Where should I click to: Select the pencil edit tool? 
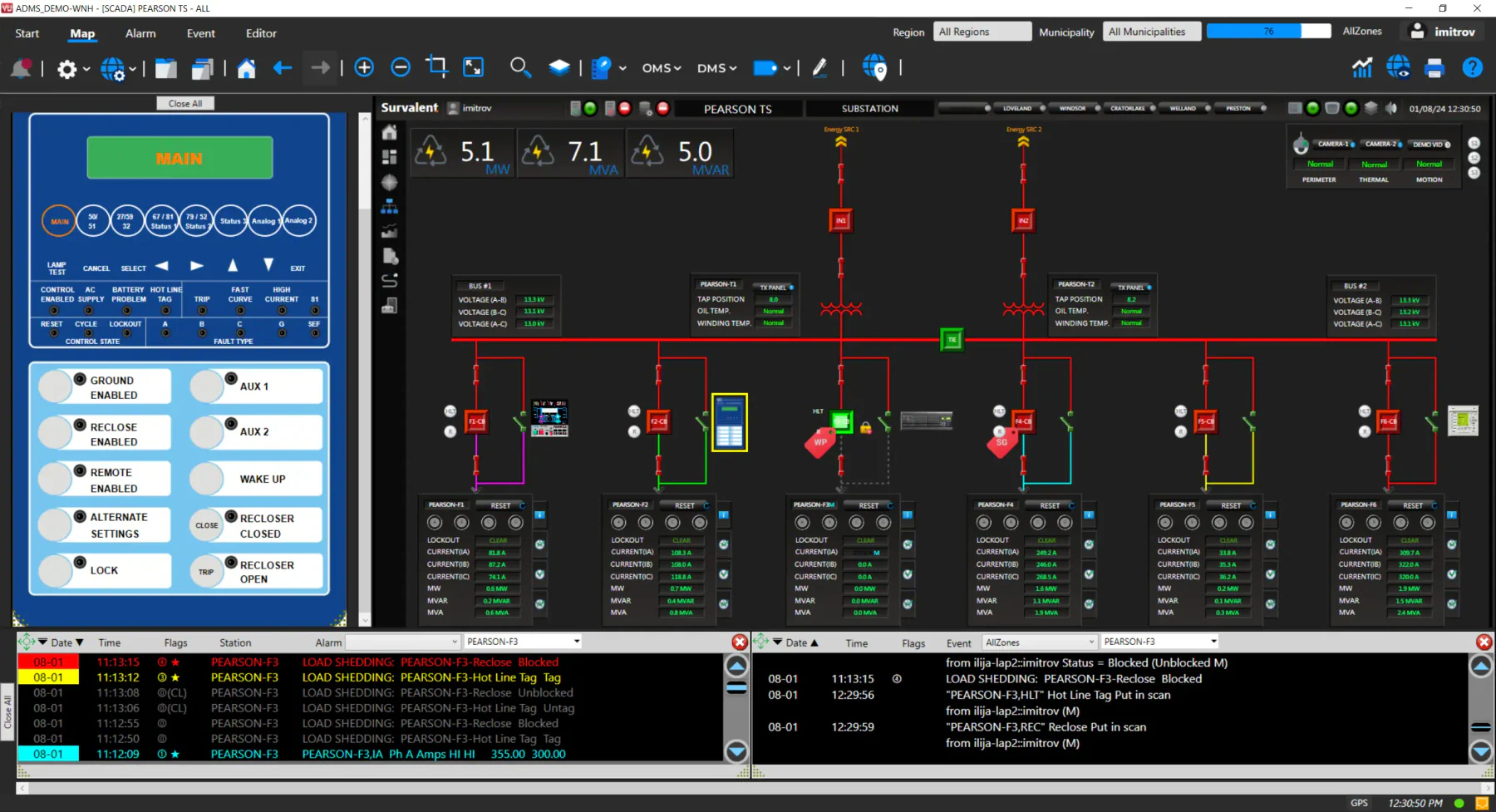(x=819, y=67)
